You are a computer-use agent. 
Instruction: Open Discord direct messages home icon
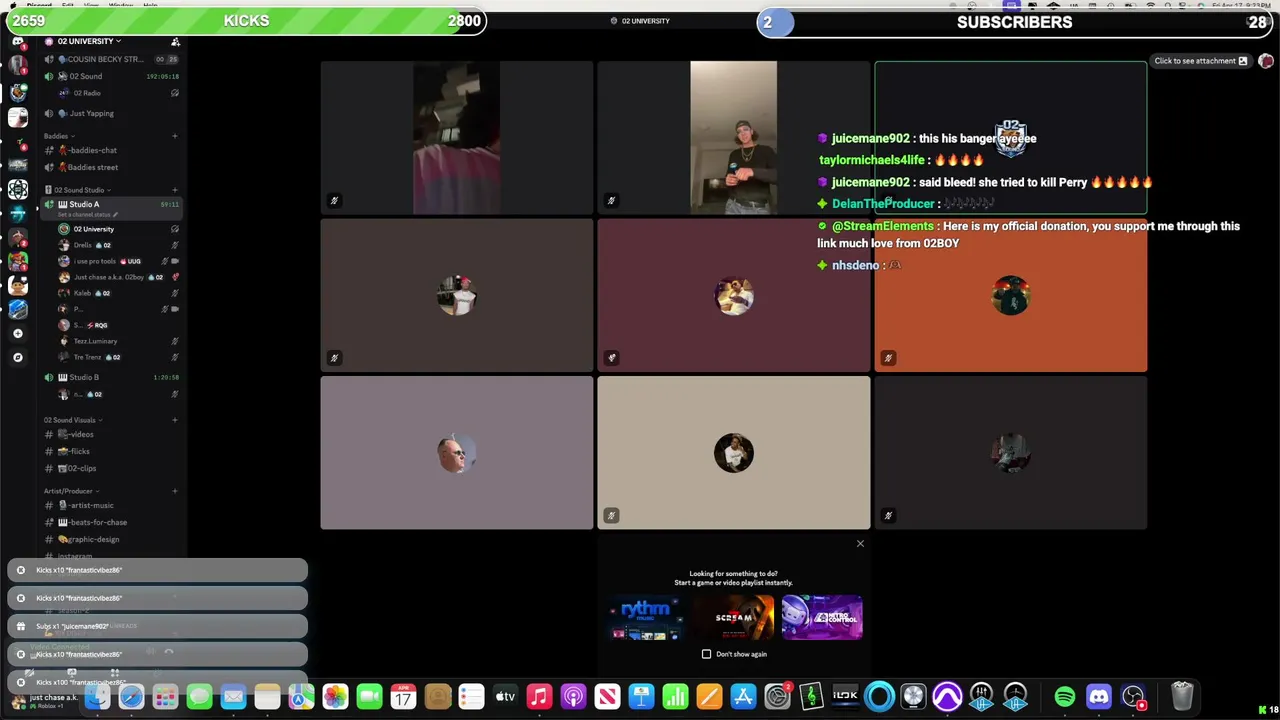(x=18, y=41)
